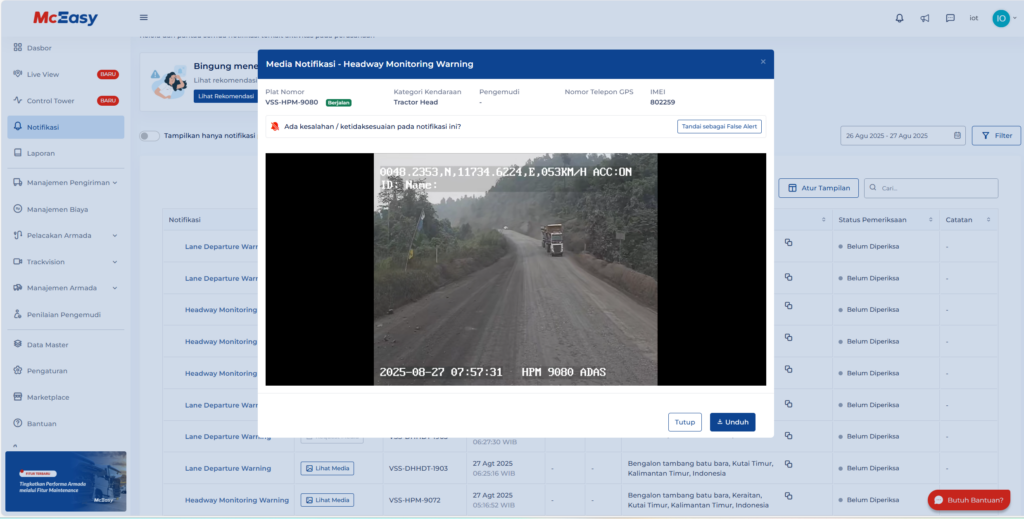Open Butuh Bantuan help chat
Screen dimensions: 1024x519
968,500
